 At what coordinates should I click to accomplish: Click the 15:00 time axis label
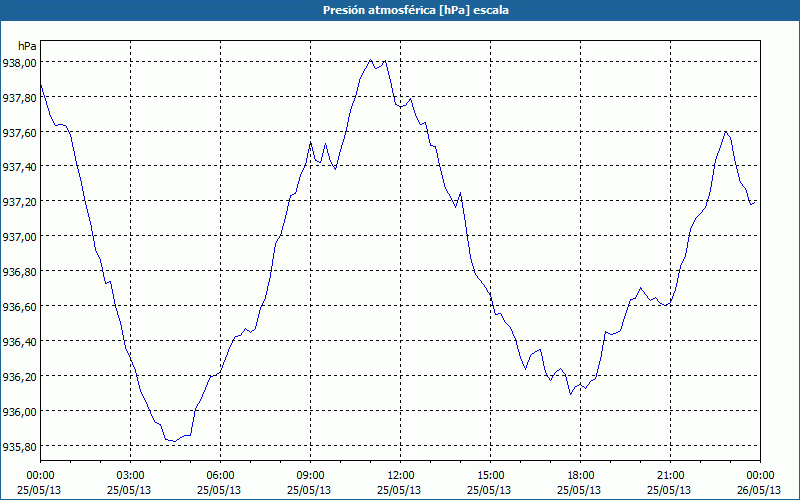tap(490, 476)
